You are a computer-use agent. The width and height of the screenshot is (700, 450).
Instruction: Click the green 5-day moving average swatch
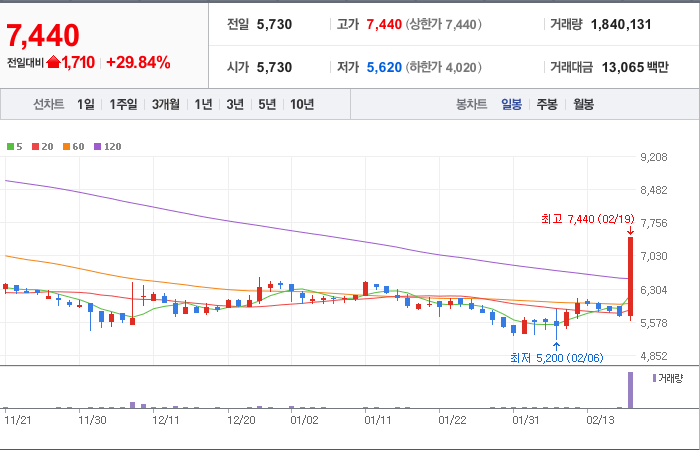tap(10, 147)
